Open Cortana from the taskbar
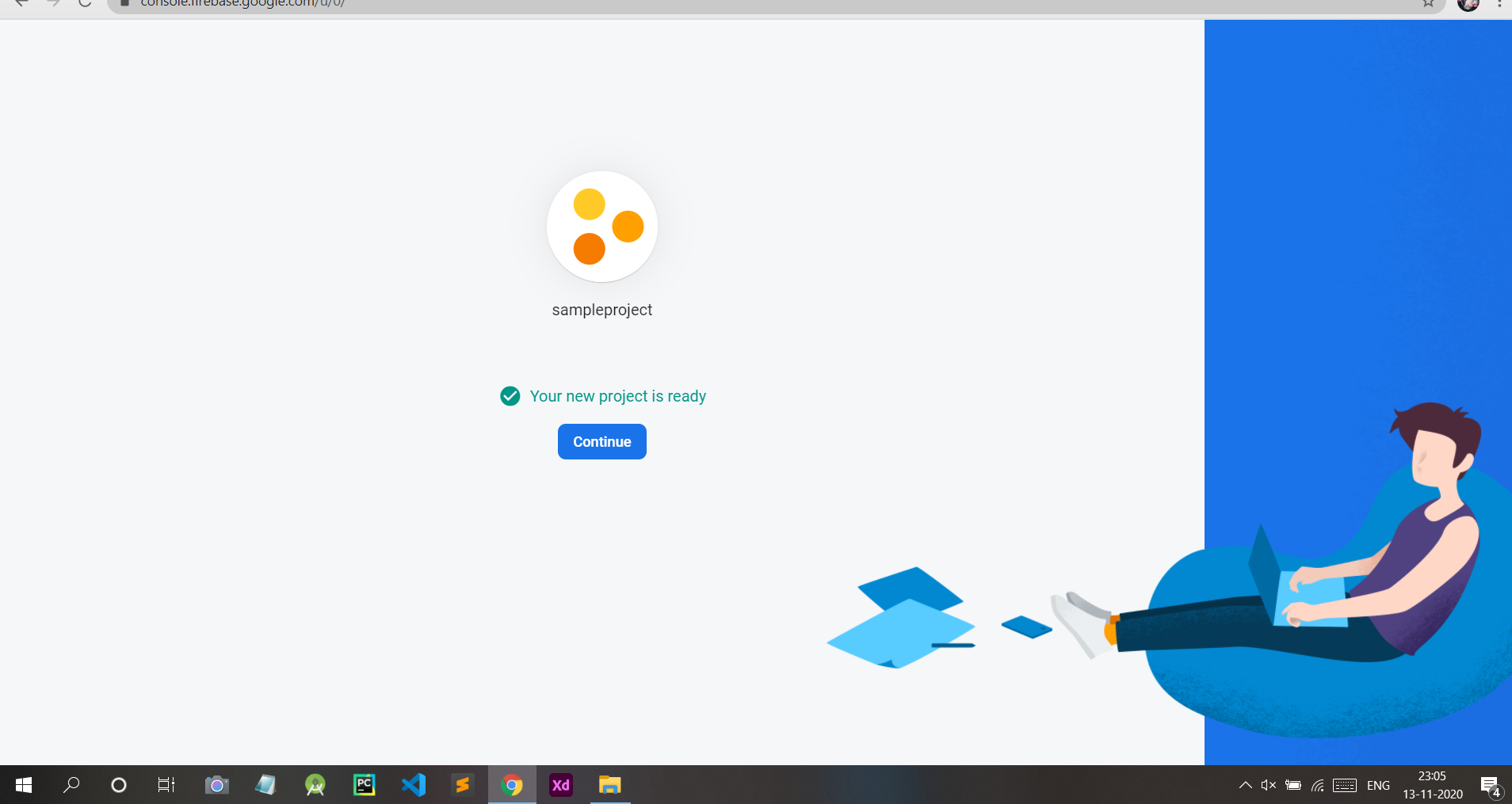This screenshot has height=804, width=1512. (x=119, y=785)
